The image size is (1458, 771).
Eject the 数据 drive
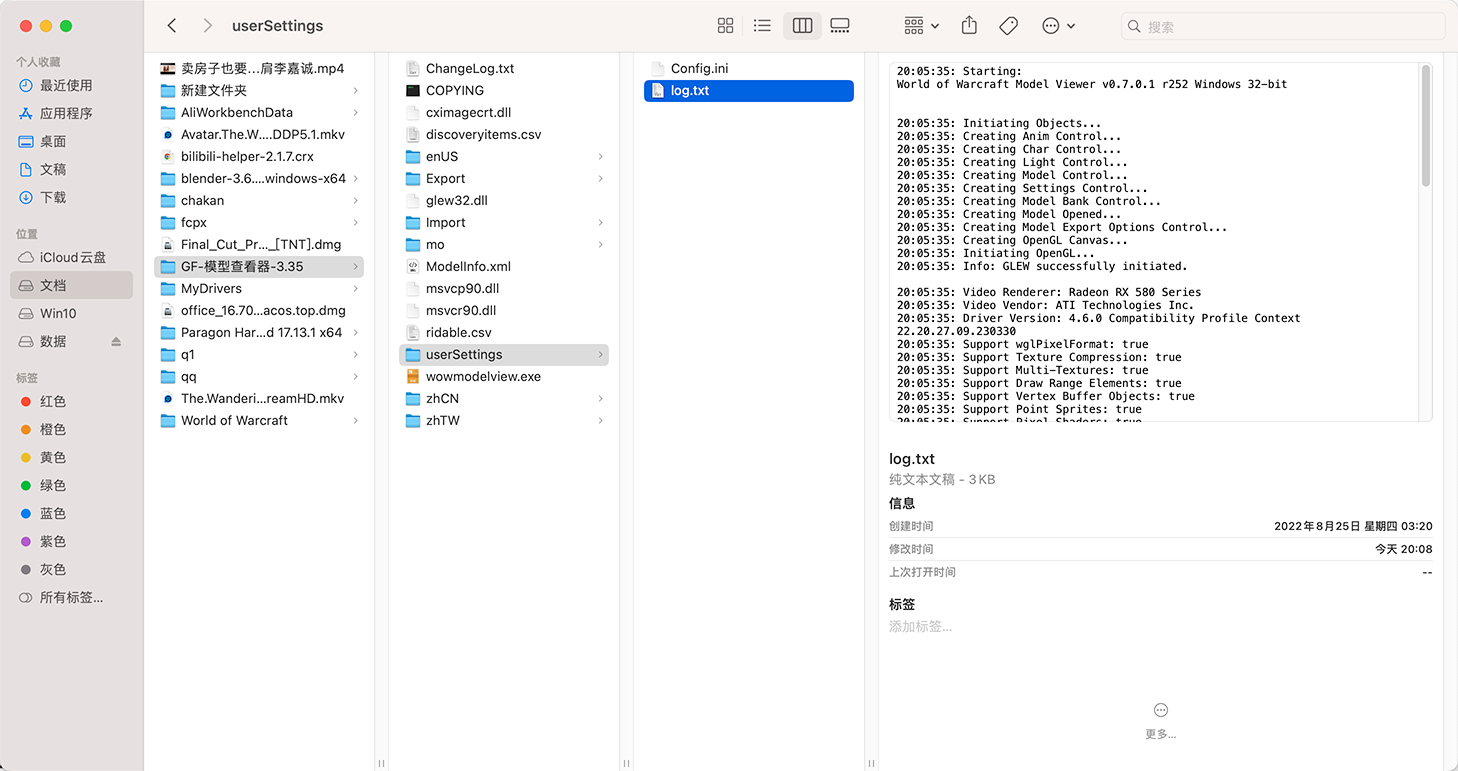[116, 342]
